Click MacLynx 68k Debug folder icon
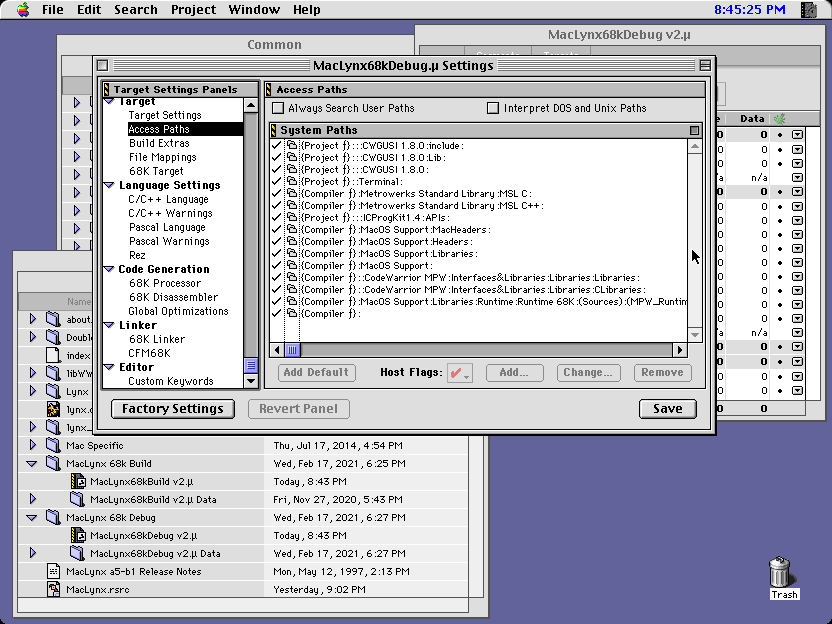Screen dimensions: 832x624 (x=54, y=517)
